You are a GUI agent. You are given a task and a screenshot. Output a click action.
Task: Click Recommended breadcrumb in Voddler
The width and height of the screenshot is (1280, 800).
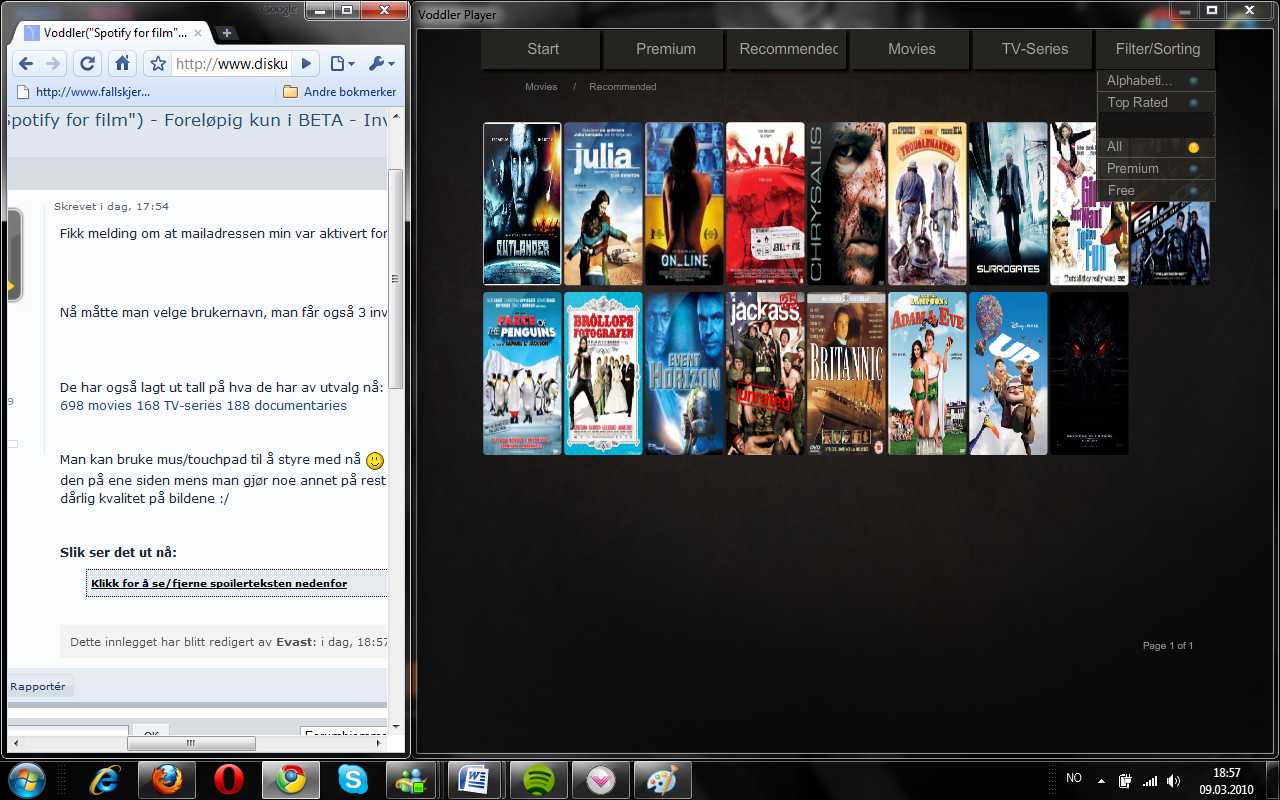click(x=623, y=87)
